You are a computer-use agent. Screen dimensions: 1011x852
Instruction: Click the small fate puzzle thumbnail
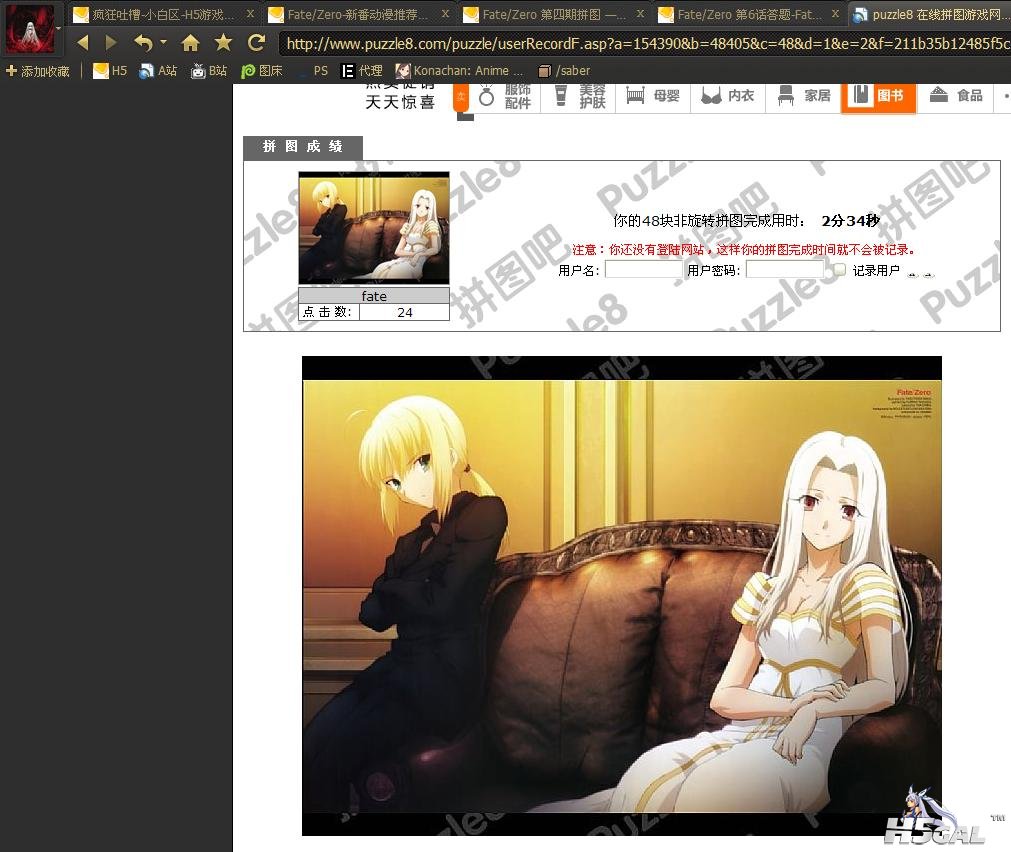(373, 228)
